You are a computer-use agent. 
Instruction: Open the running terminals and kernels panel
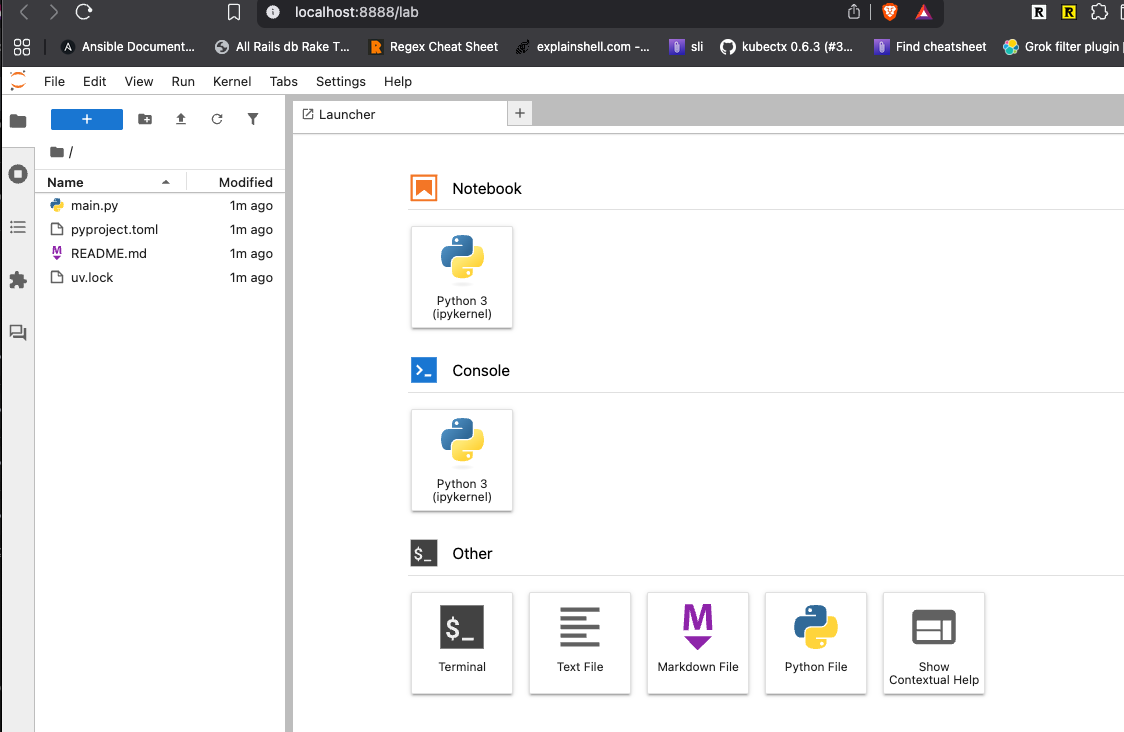18,174
